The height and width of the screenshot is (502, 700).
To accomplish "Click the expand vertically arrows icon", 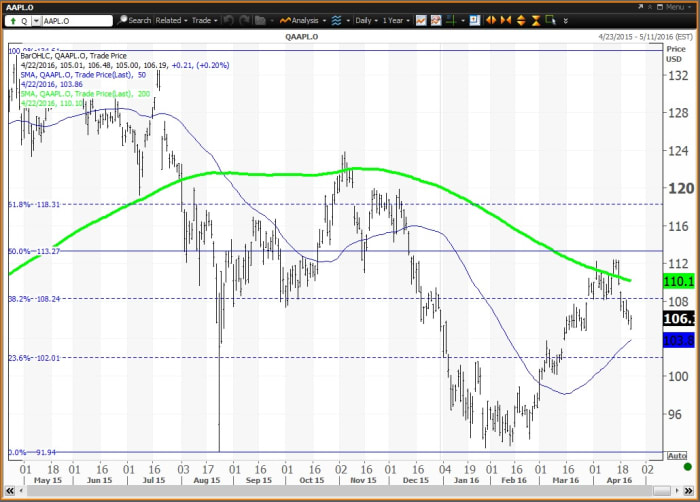I will [x=521, y=21].
